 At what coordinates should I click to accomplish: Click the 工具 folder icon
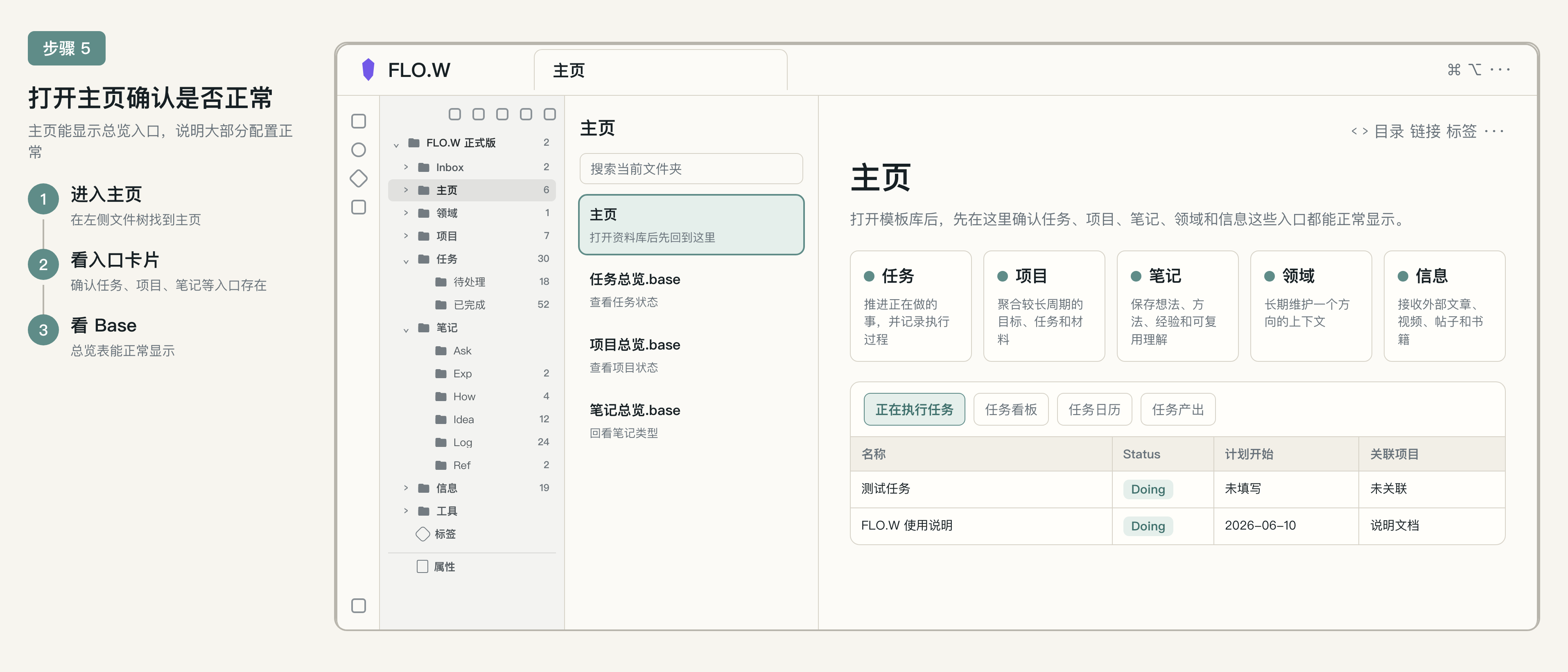coord(424,511)
